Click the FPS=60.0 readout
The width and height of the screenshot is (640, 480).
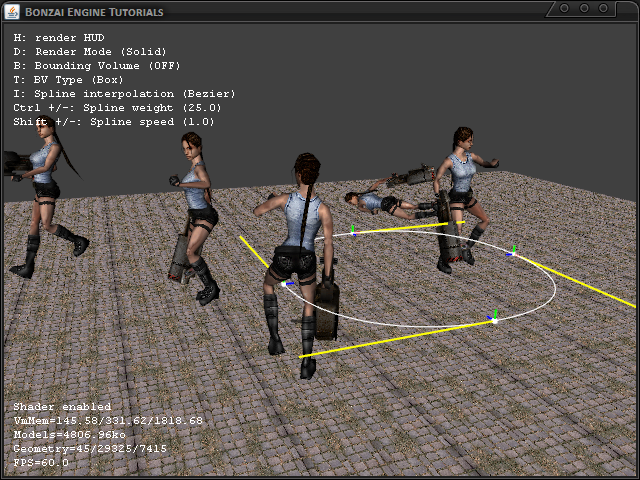(x=41, y=463)
